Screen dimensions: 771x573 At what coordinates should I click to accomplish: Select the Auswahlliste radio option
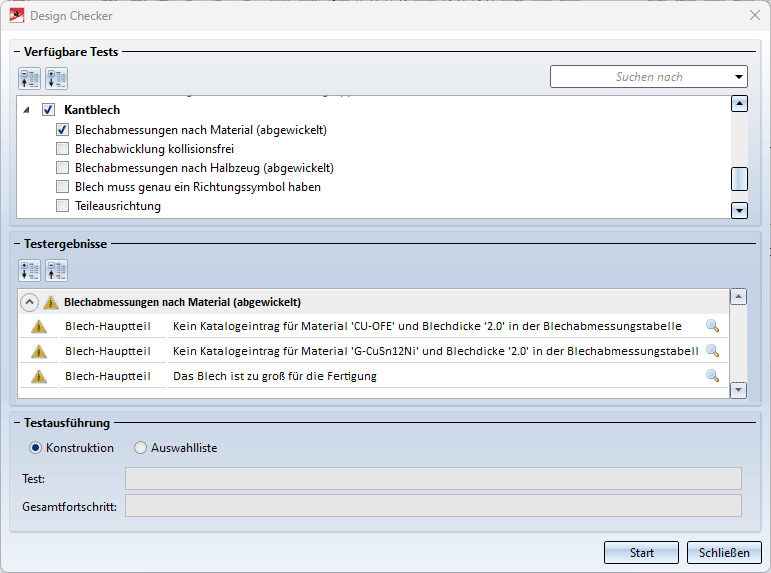coord(141,448)
